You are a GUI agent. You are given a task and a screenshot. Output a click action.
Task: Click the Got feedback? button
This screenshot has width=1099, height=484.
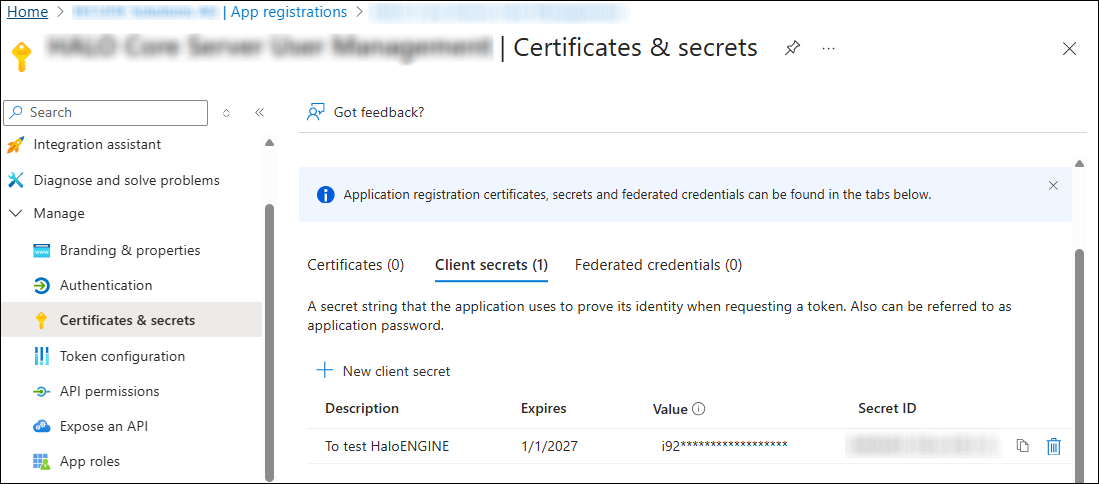[x=366, y=112]
